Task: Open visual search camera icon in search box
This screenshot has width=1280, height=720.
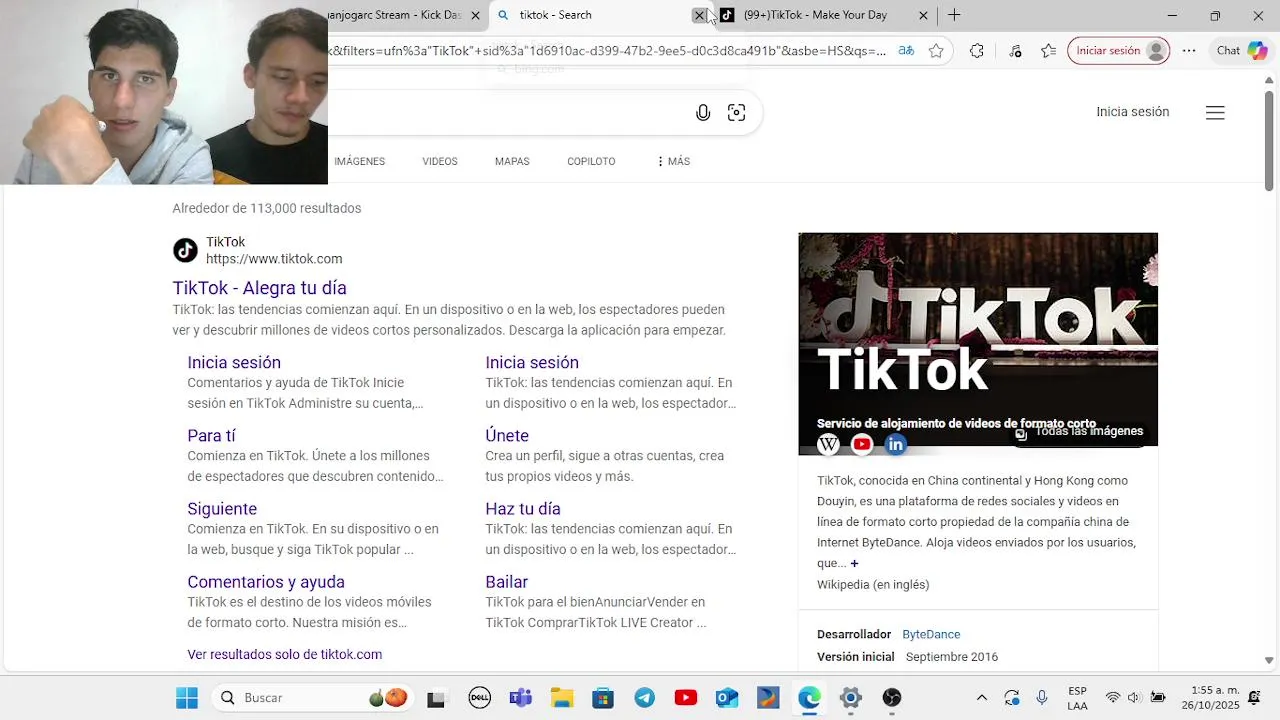Action: pyautogui.click(x=736, y=113)
